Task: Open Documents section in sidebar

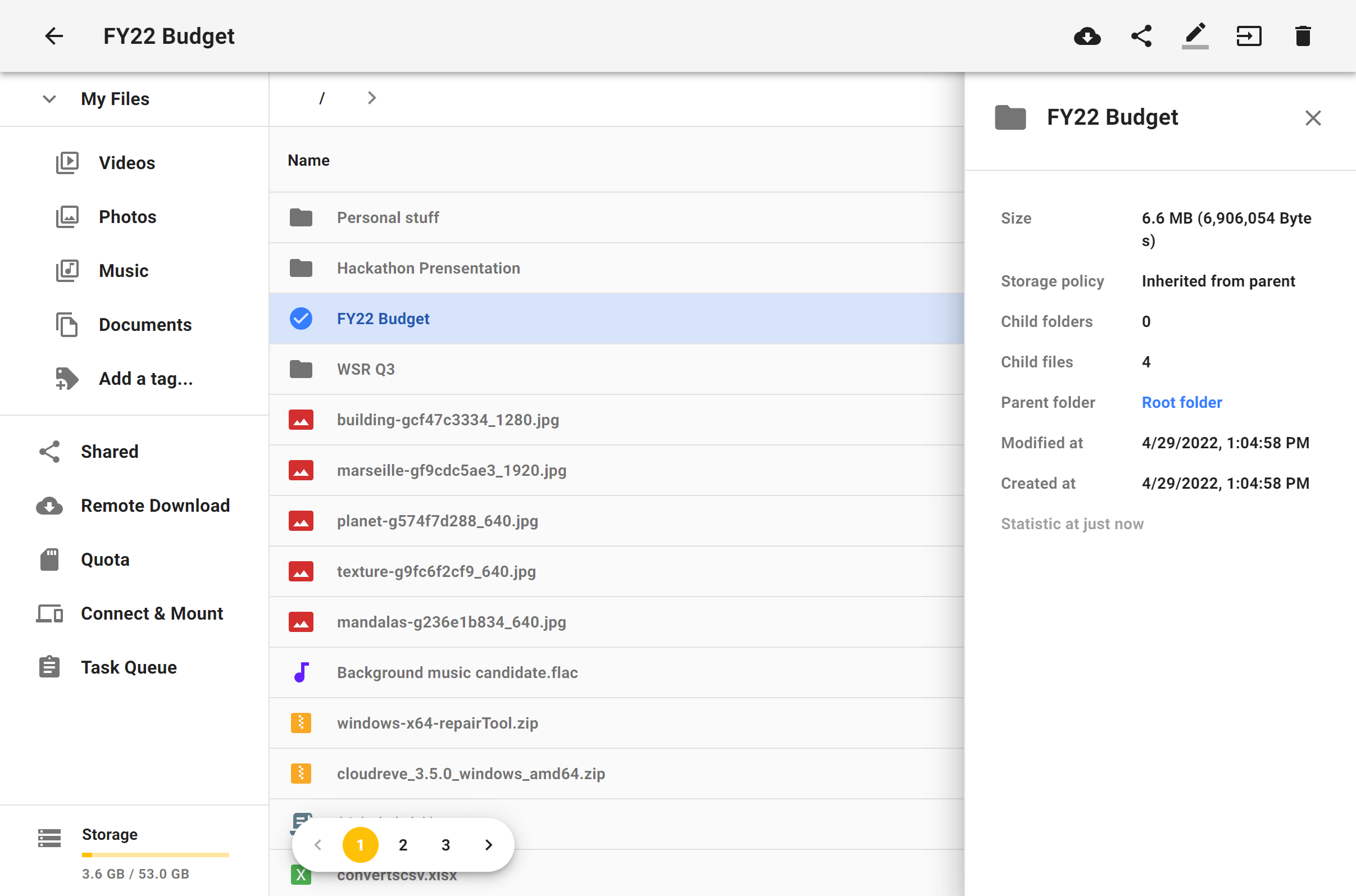Action: (145, 325)
